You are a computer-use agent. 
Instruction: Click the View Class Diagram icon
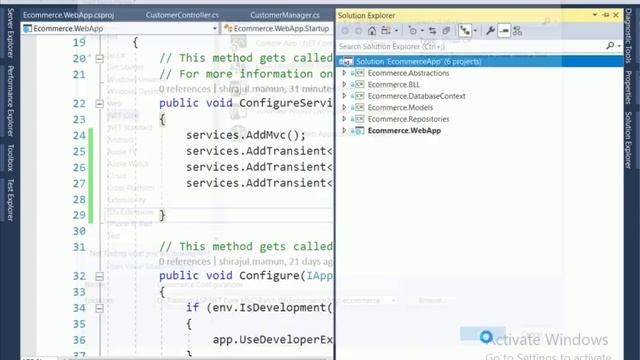click(x=518, y=31)
